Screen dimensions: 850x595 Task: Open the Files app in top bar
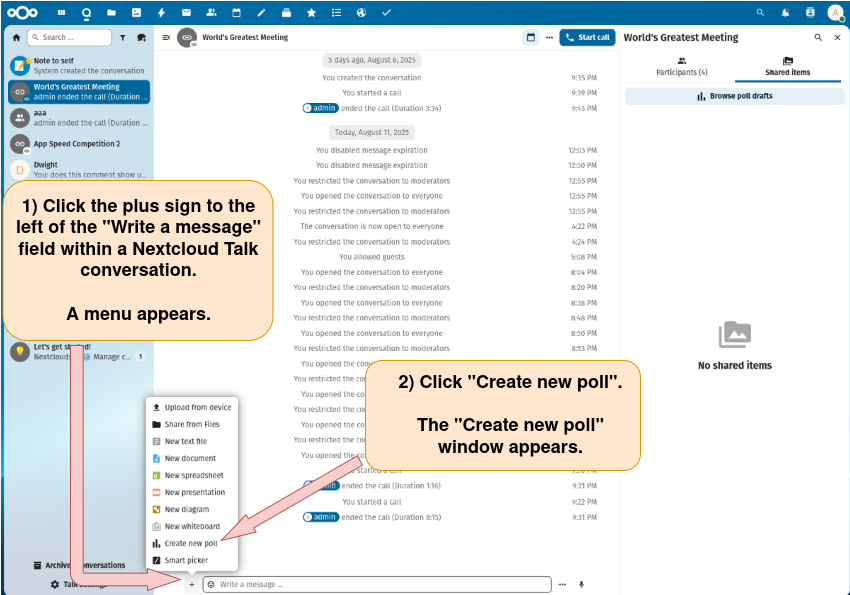click(110, 12)
